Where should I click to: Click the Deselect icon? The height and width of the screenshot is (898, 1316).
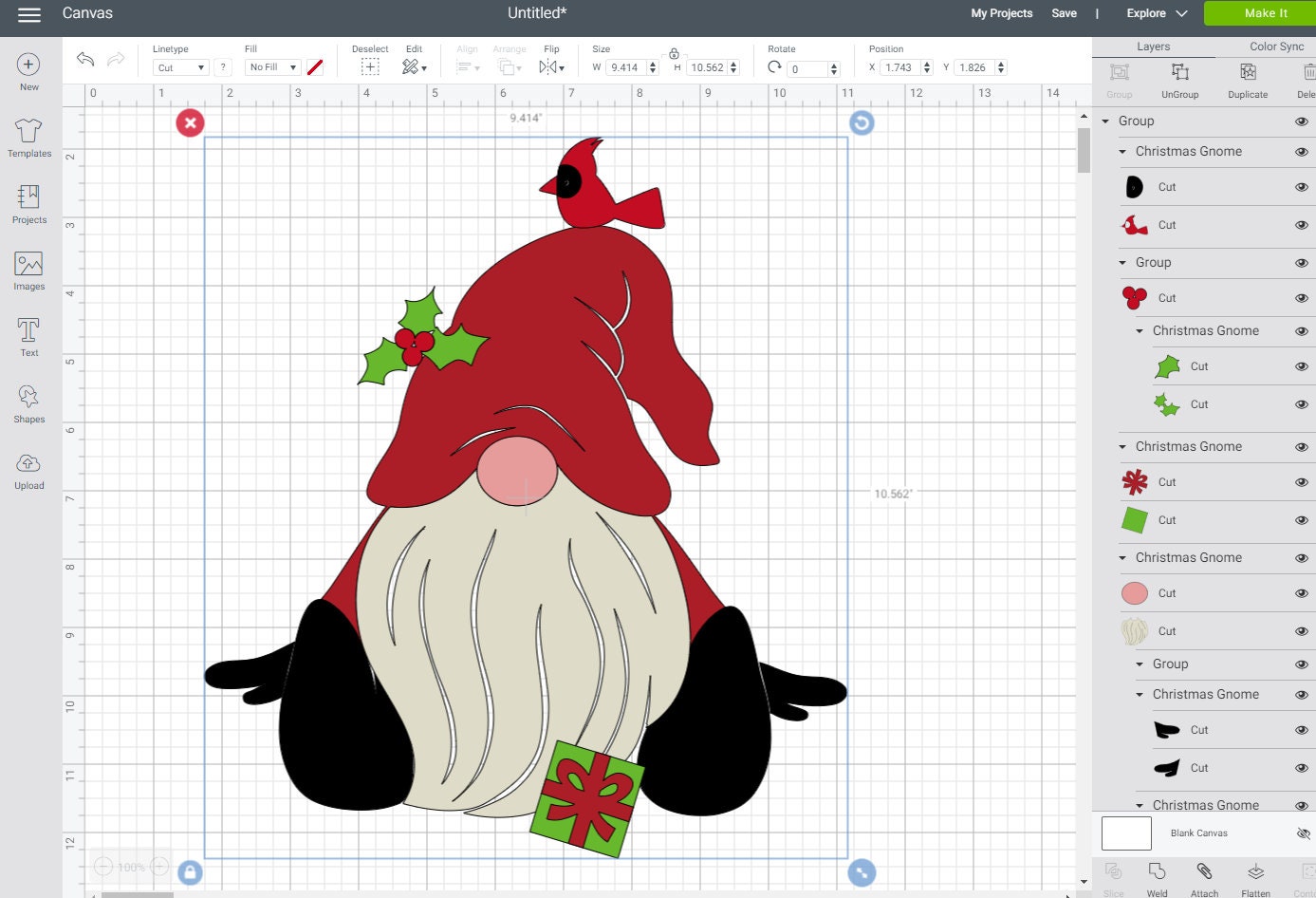pos(370,66)
